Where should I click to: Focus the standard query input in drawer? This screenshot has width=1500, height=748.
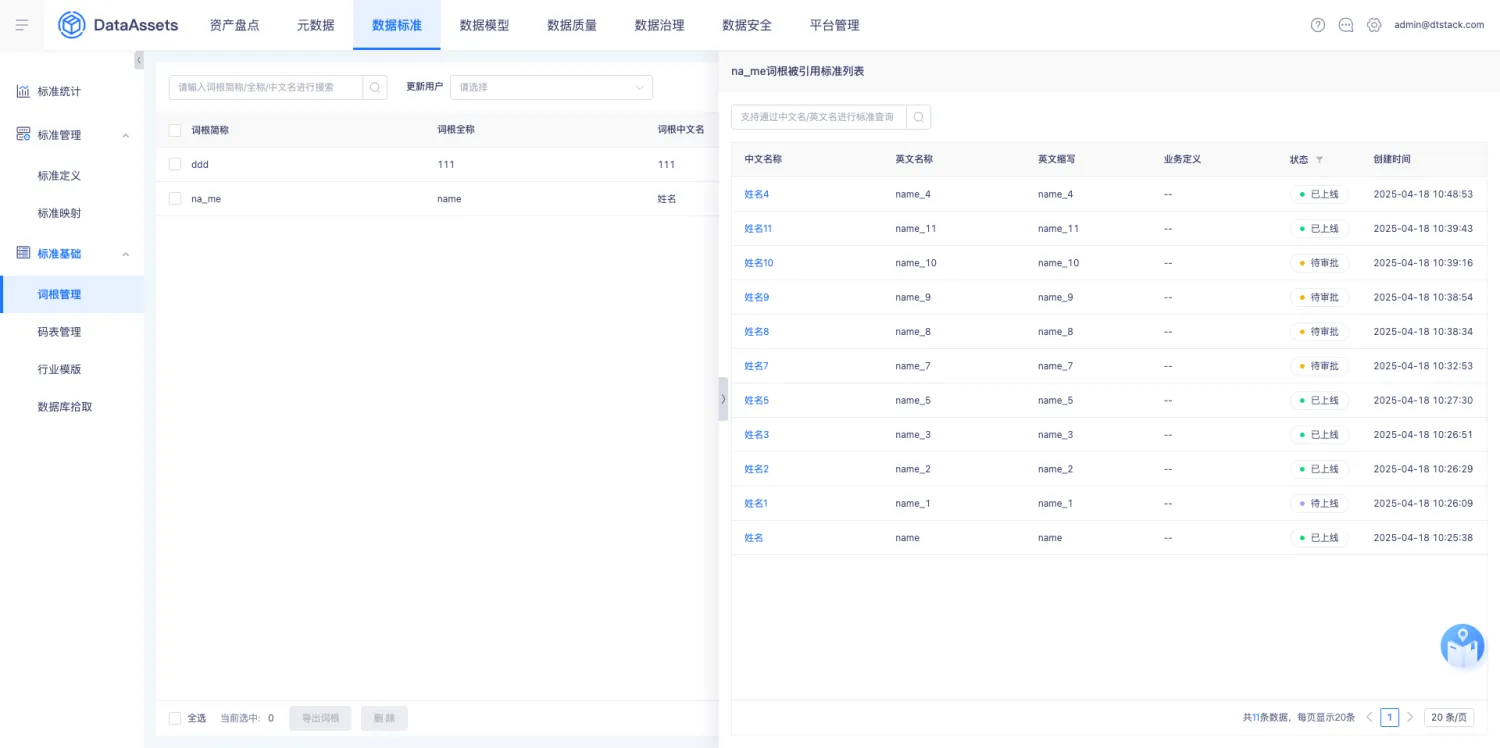click(x=819, y=117)
